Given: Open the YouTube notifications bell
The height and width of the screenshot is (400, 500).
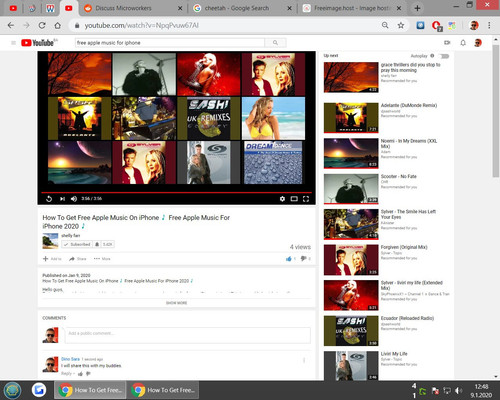Looking at the screenshot, I should click(463, 43).
